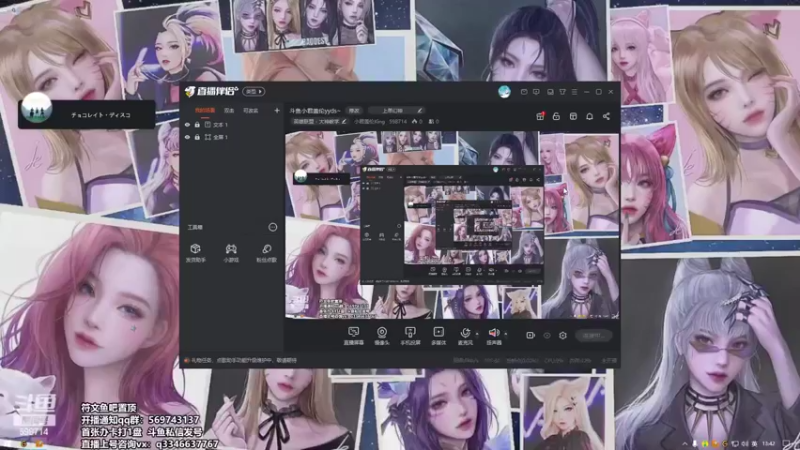Click the room ID 598714 text

point(397,121)
